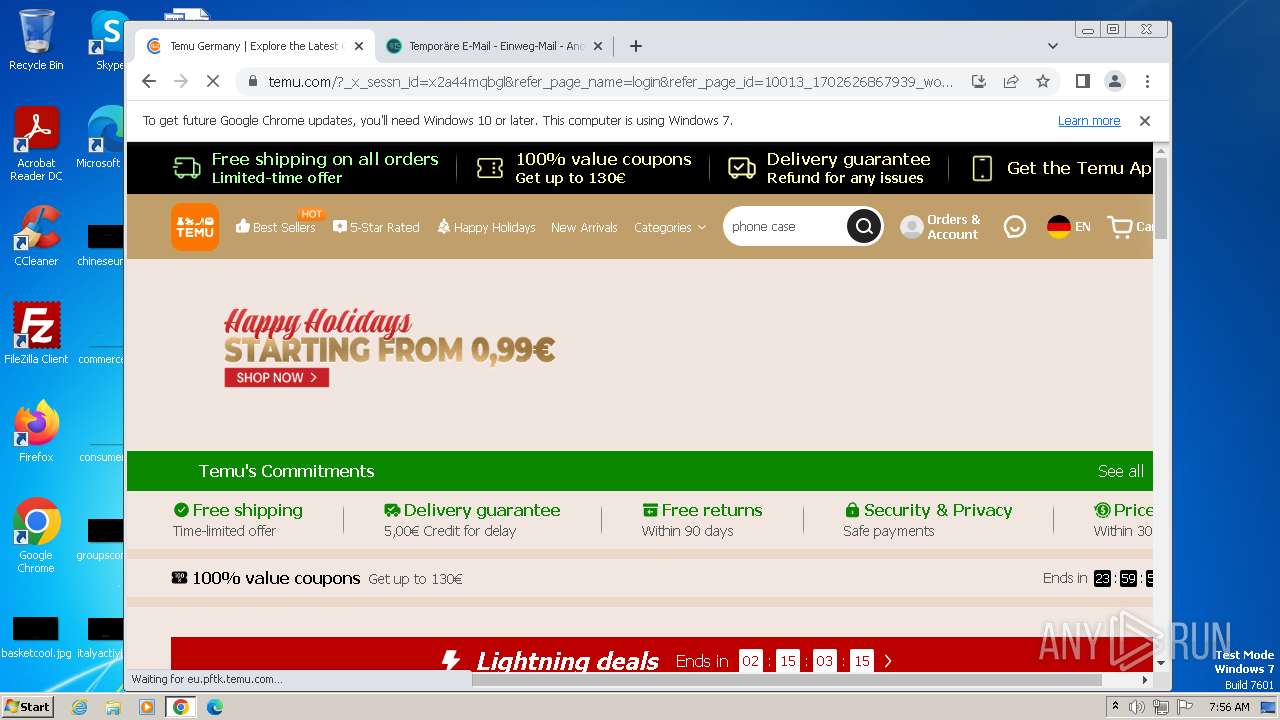Open a new Chrome tab

point(636,46)
